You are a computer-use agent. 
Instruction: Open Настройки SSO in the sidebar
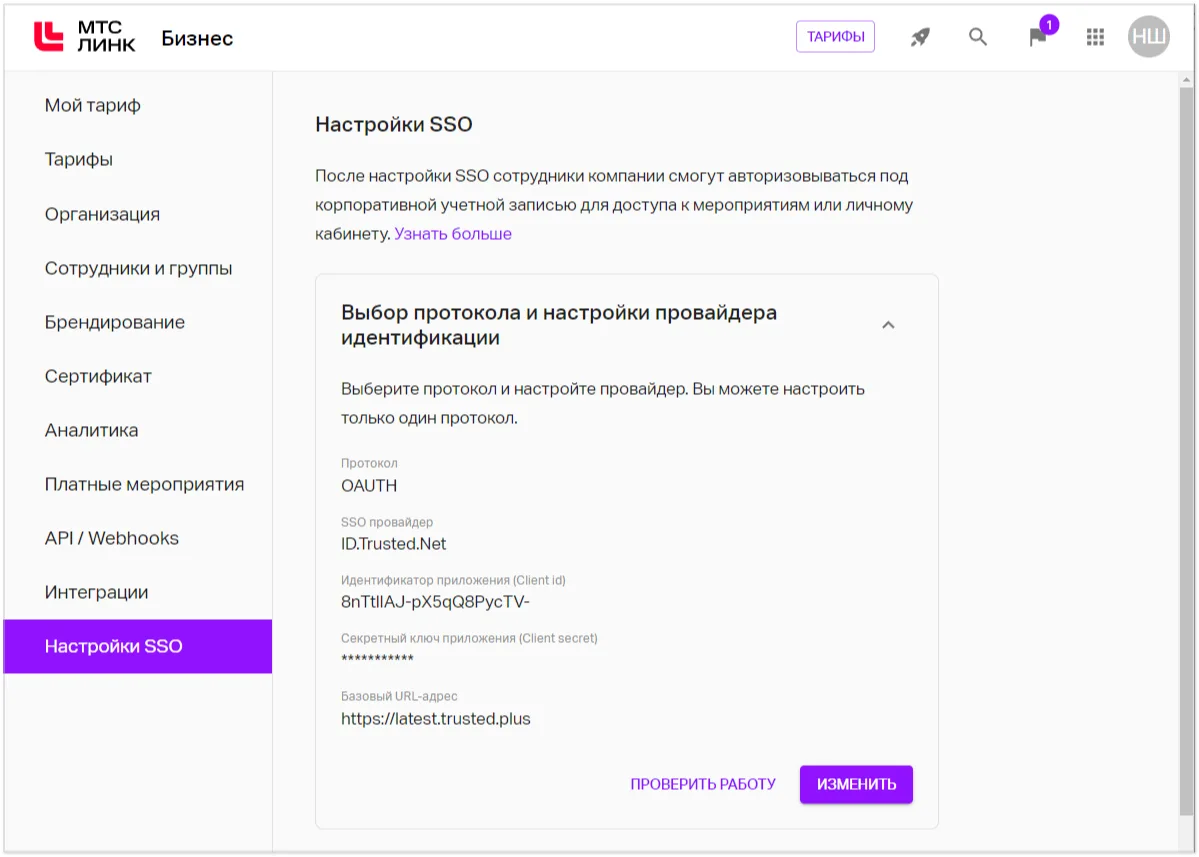(113, 646)
